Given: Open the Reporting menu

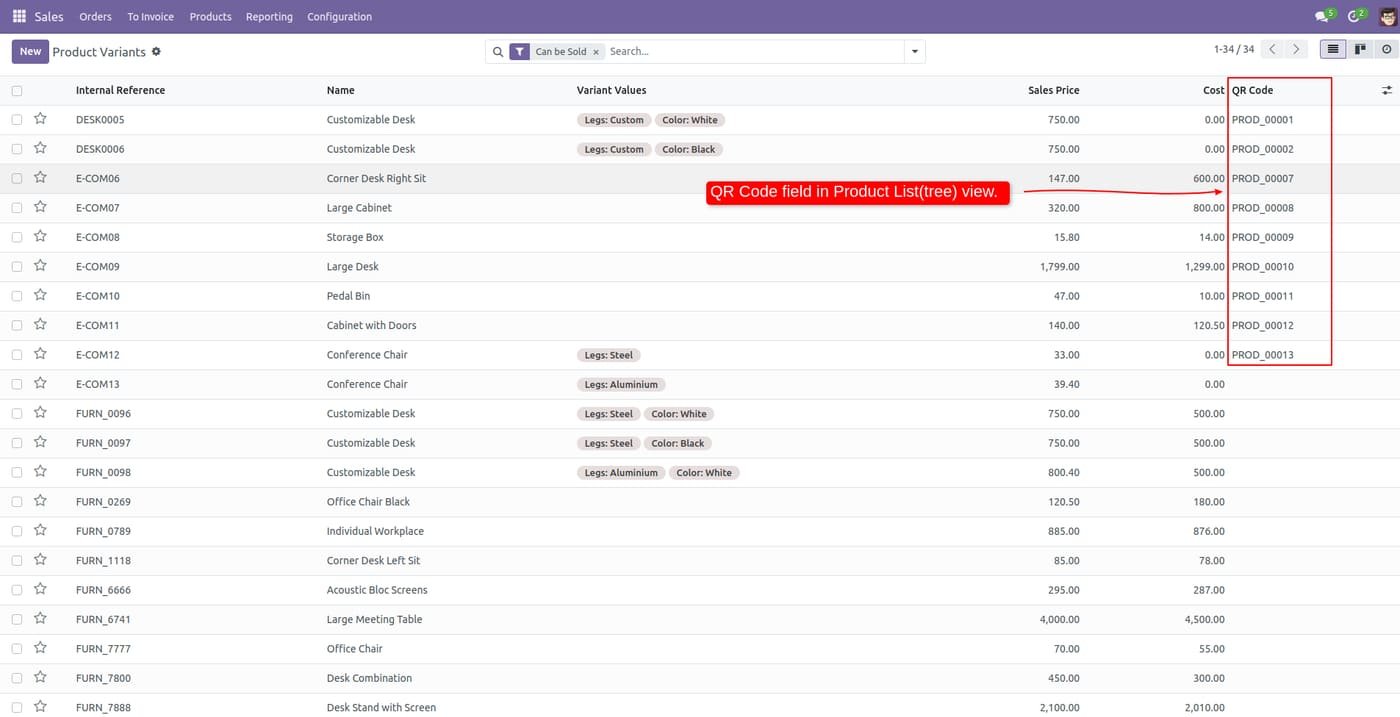Looking at the screenshot, I should pyautogui.click(x=269, y=17).
